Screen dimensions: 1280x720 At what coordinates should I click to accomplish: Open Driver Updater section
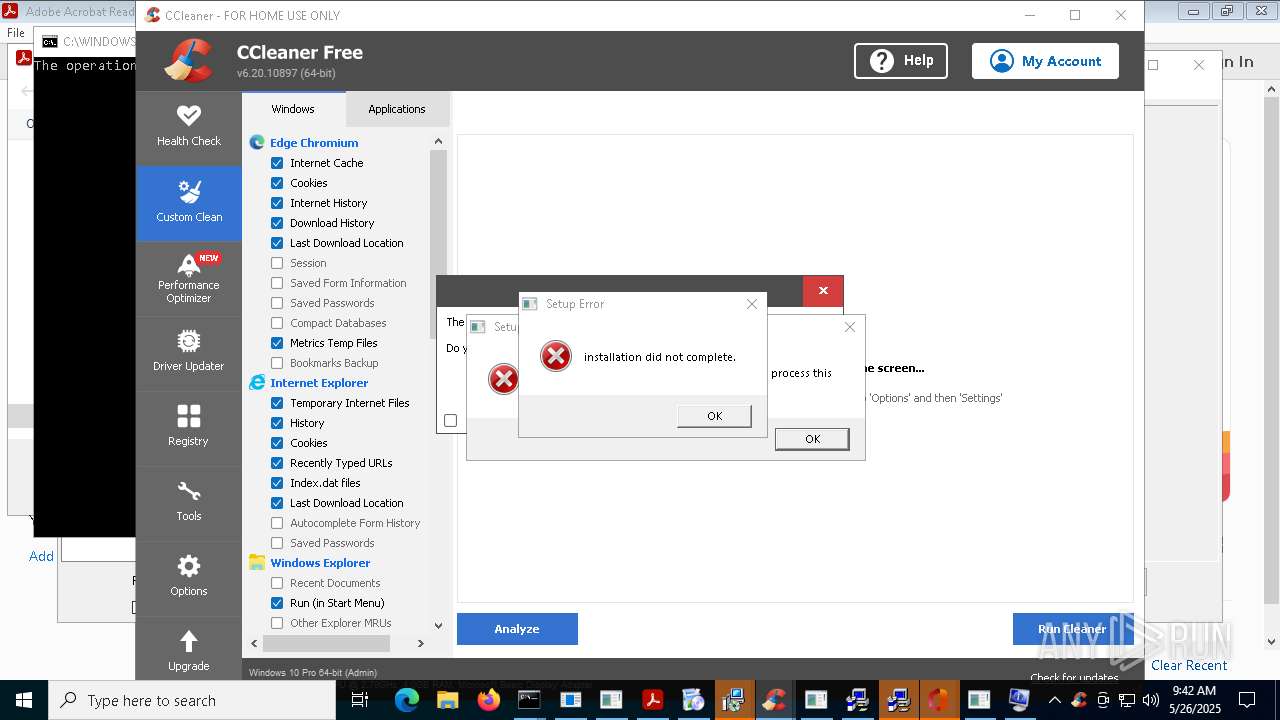point(189,353)
